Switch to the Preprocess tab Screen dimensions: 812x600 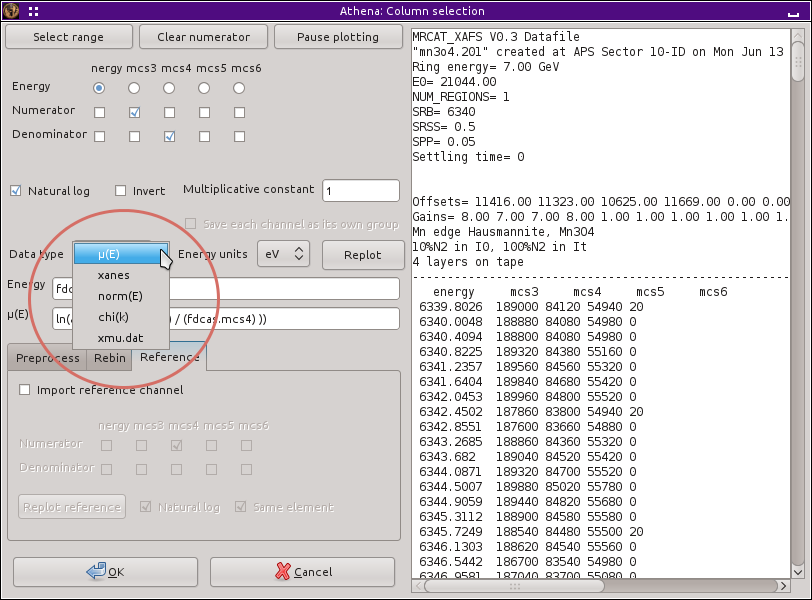coord(48,358)
